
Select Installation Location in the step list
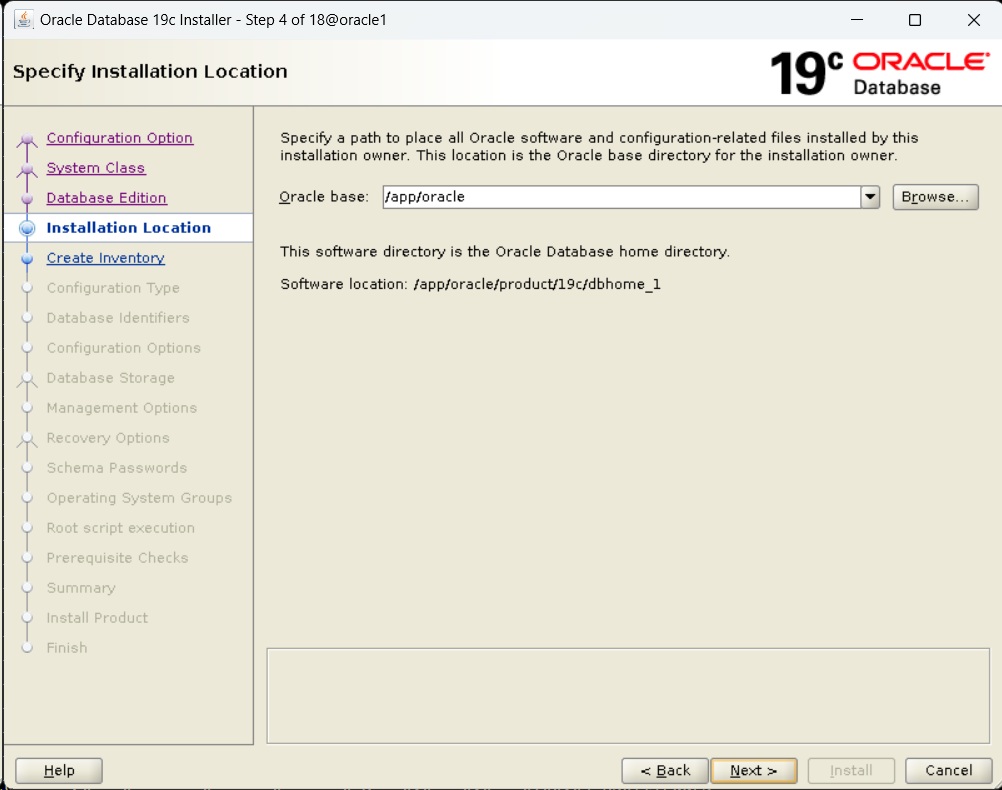click(128, 228)
